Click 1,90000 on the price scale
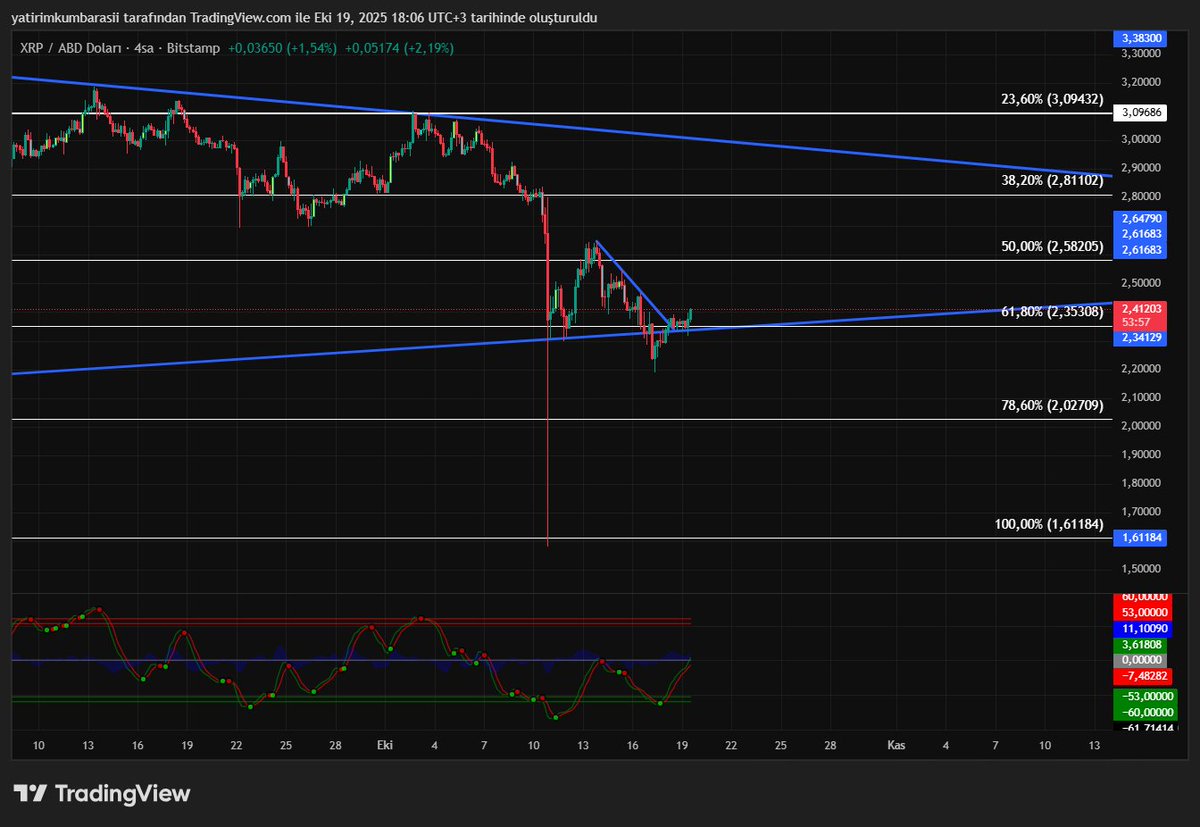The height and width of the screenshot is (827, 1200). tap(1141, 454)
